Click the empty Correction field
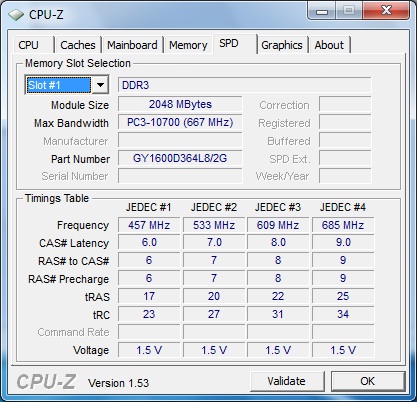The height and width of the screenshot is (402, 417). 345,104
